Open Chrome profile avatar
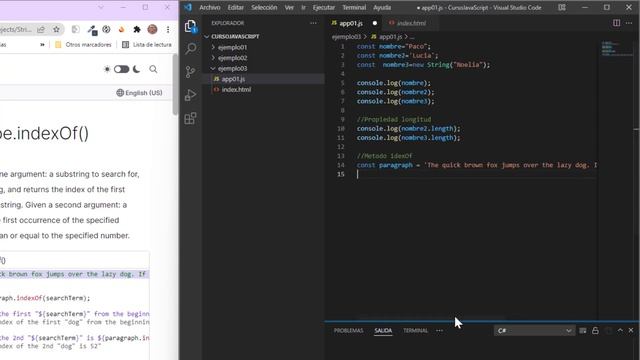The height and width of the screenshot is (360, 640). (152, 29)
